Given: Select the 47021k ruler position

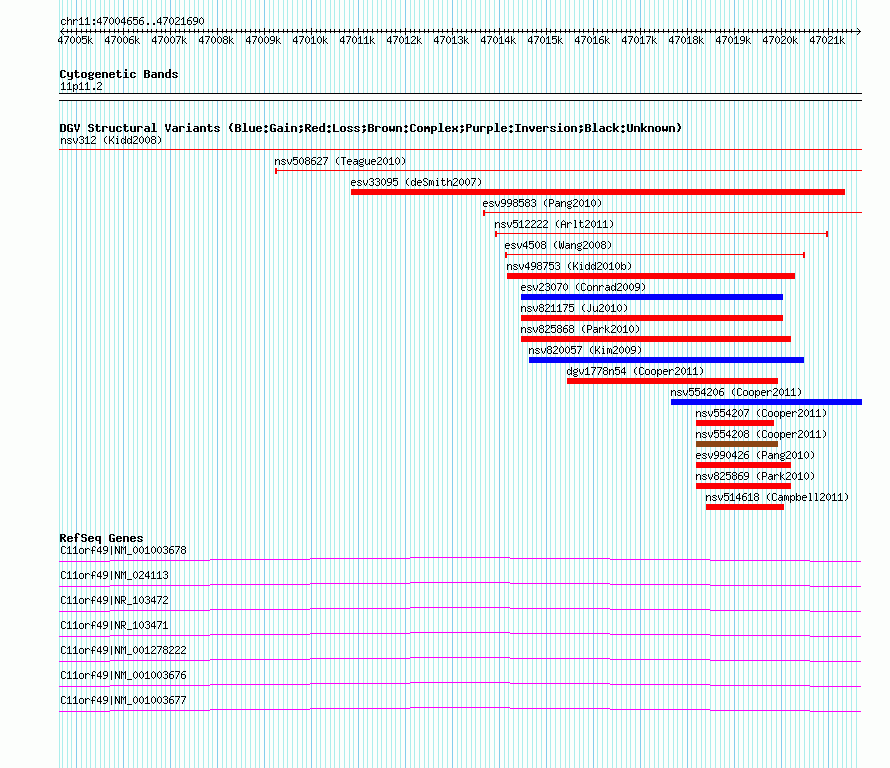Looking at the screenshot, I should tap(827, 40).
